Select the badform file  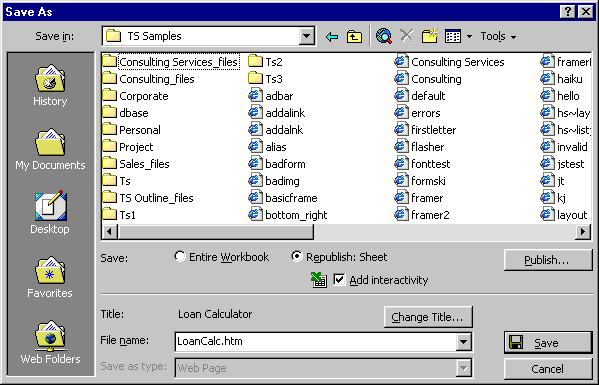(277, 164)
